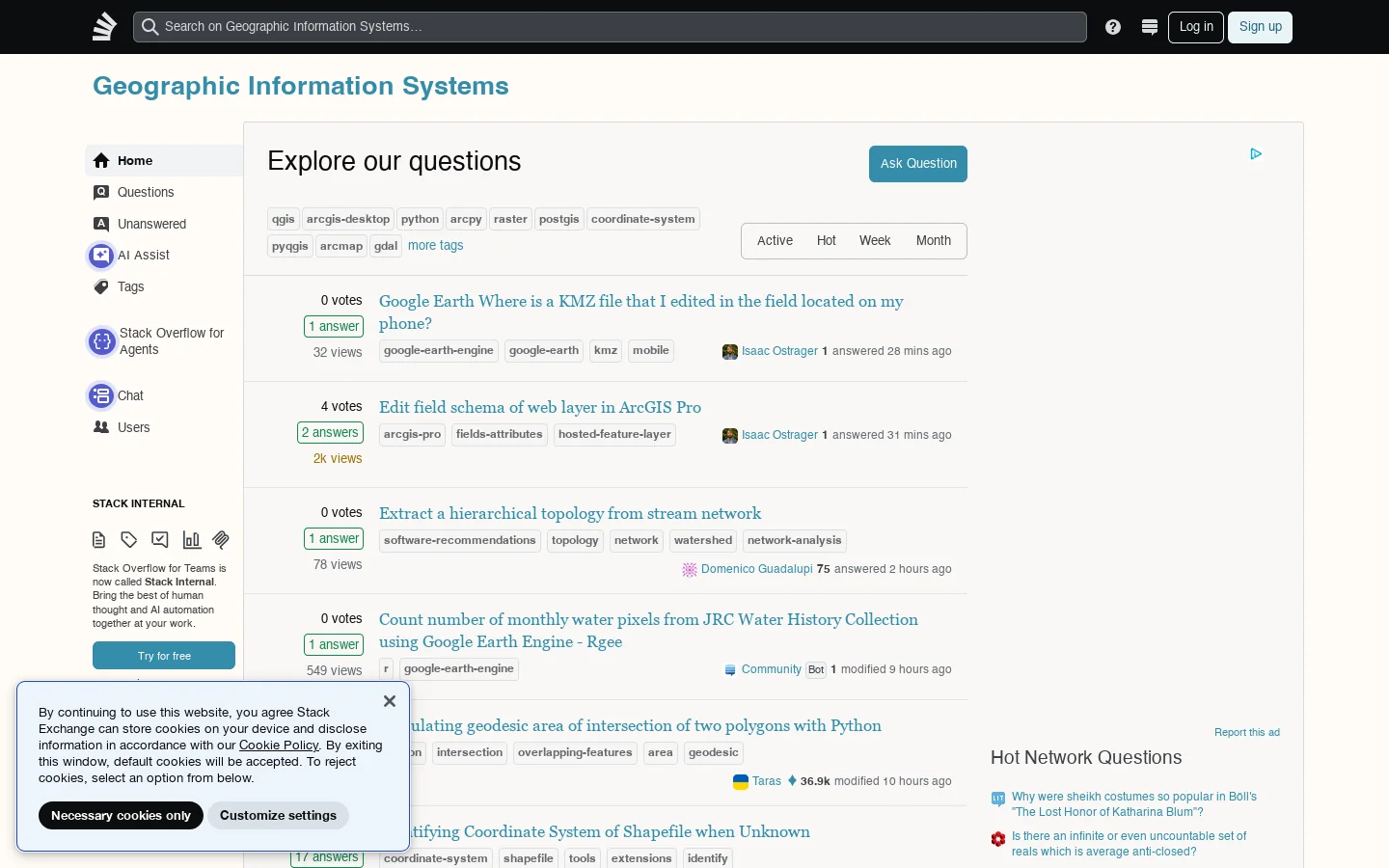Open Customize settings for cookies
The width and height of the screenshot is (1389, 868).
pos(278,816)
